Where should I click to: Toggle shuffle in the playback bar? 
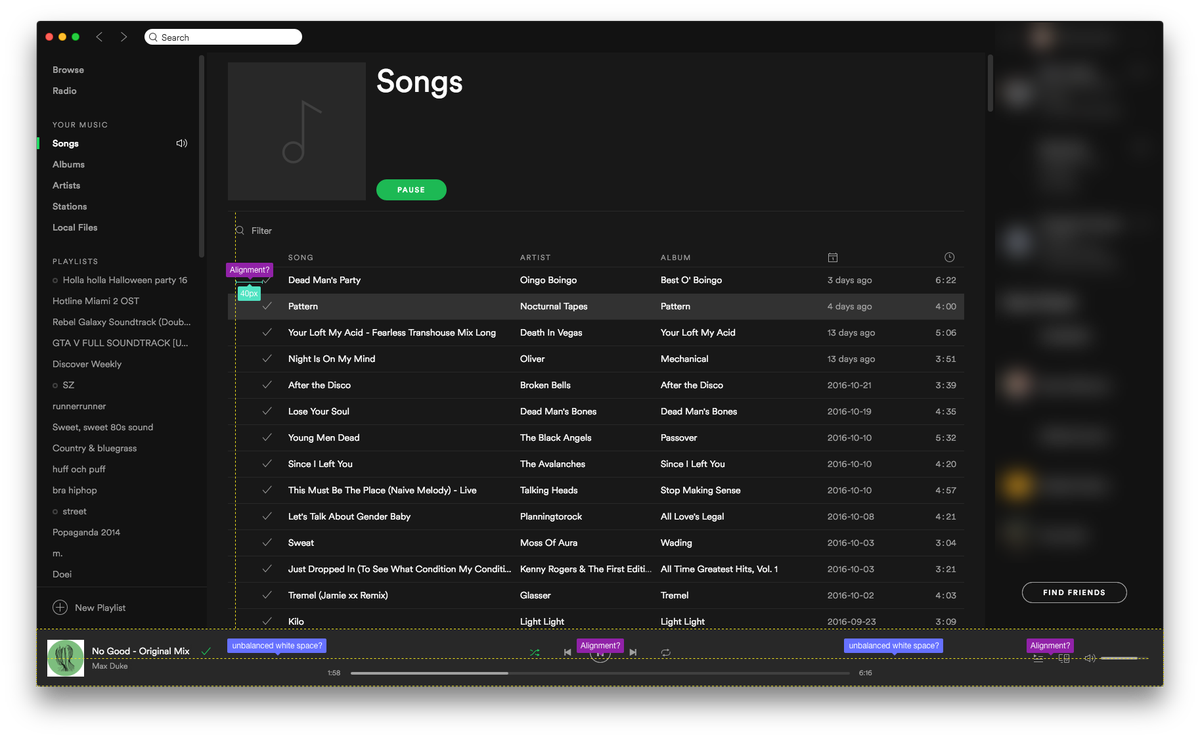click(535, 652)
